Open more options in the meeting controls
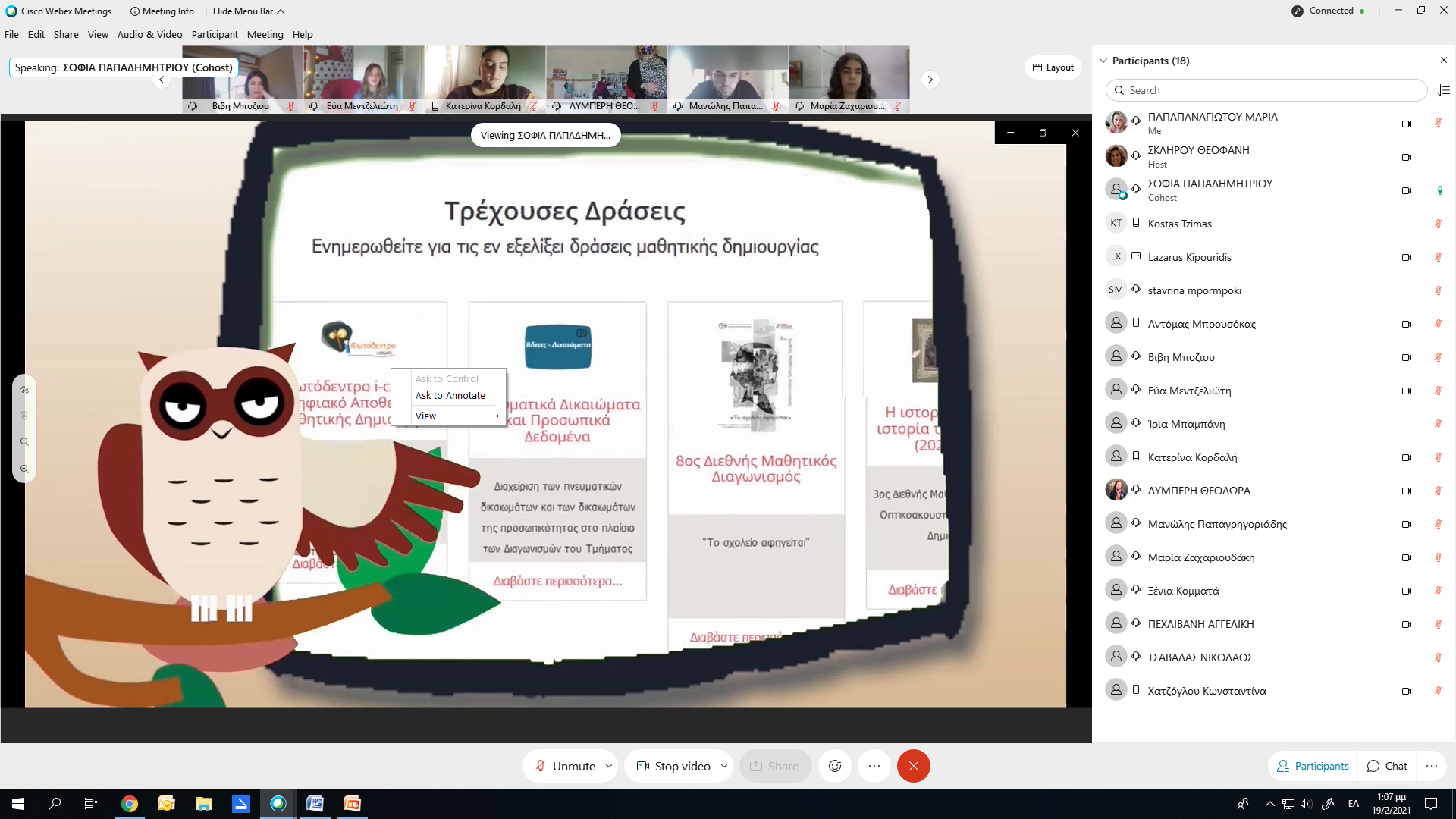The image size is (1456, 819). (874, 766)
